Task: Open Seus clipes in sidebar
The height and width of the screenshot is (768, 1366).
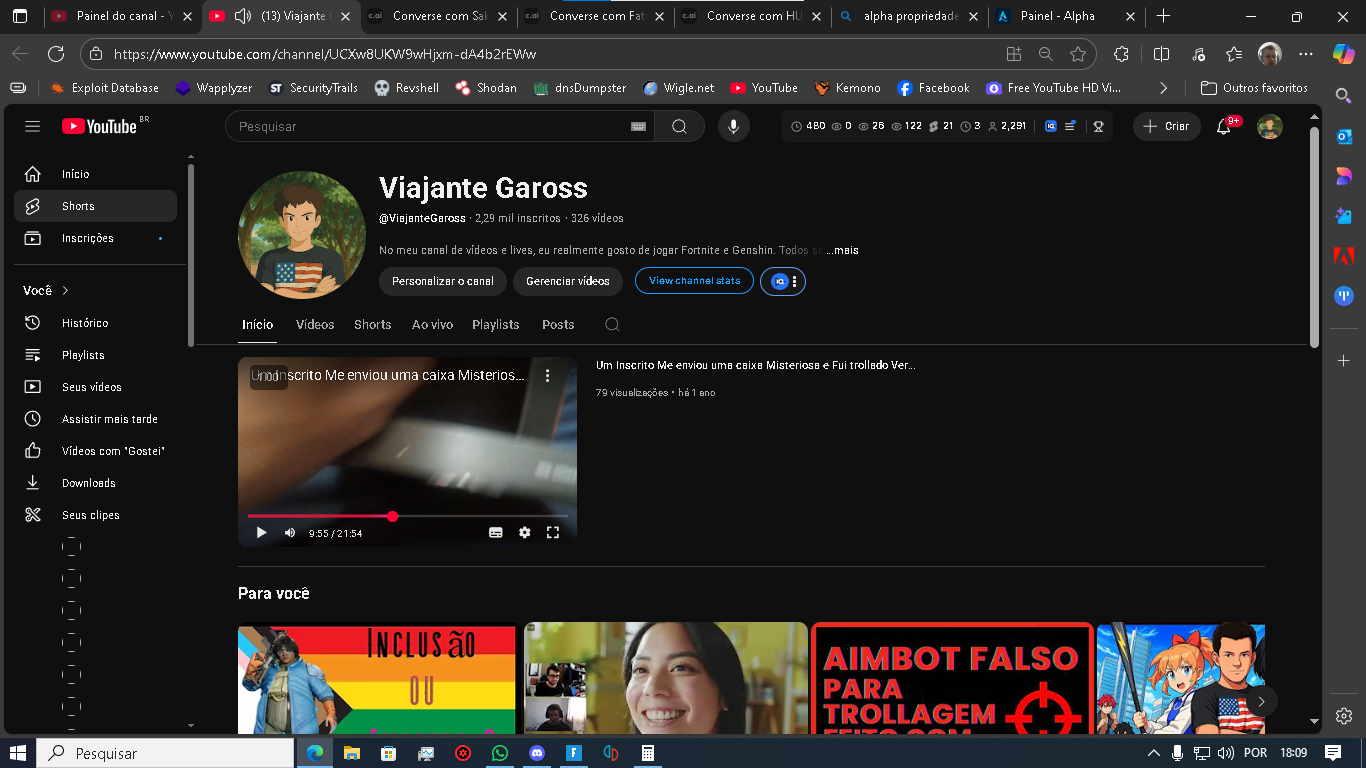Action: tap(95, 515)
